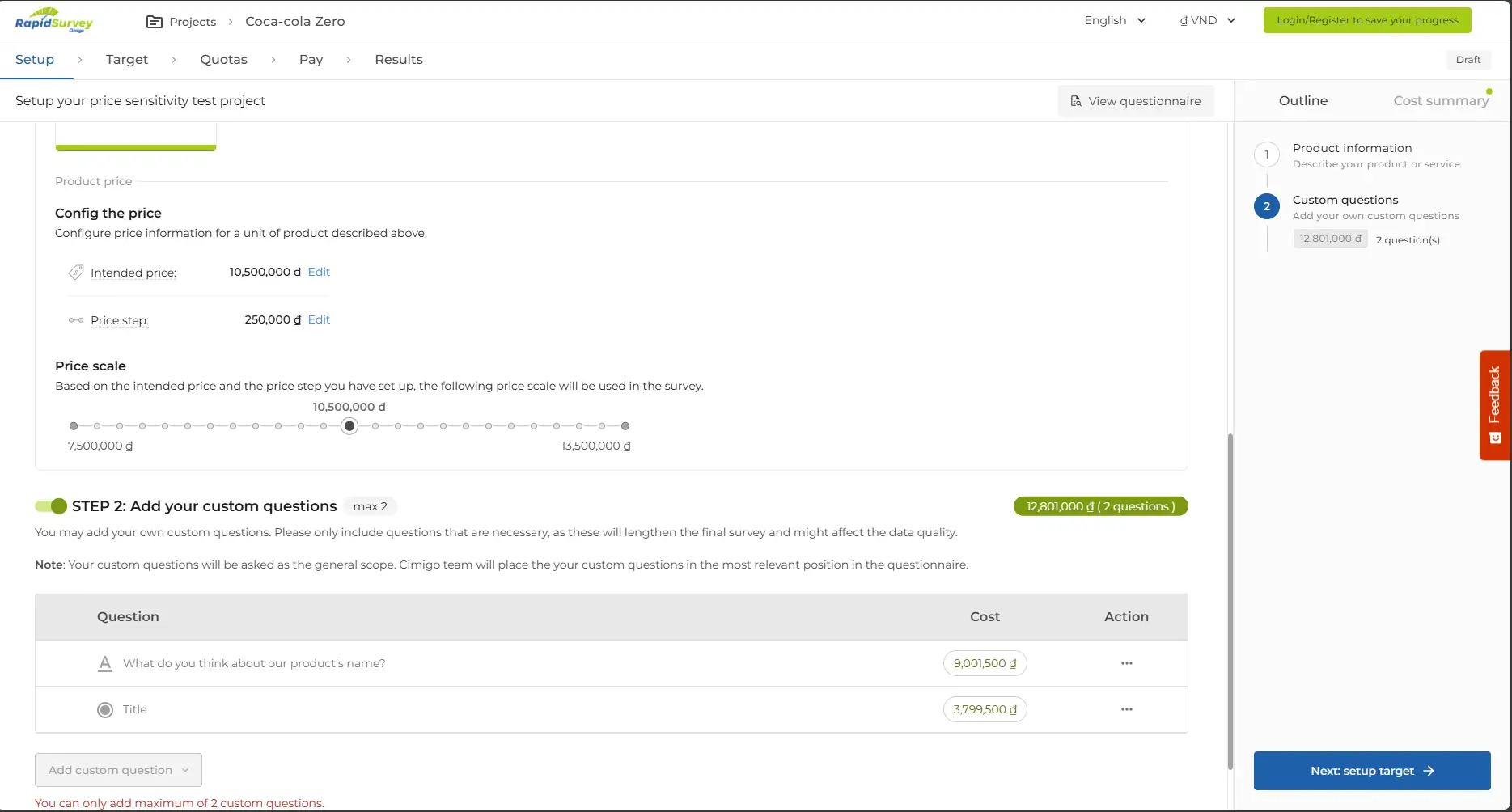Click Next: setup target button
The height and width of the screenshot is (812, 1512).
click(1371, 771)
